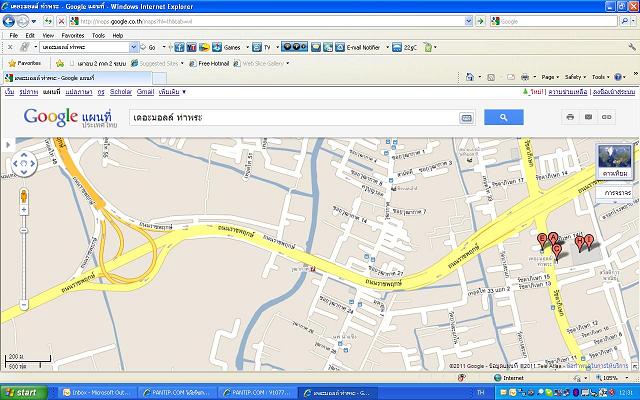The image size is (640, 400).
Task: Click the Scholar link in Google bar
Action: click(121, 92)
